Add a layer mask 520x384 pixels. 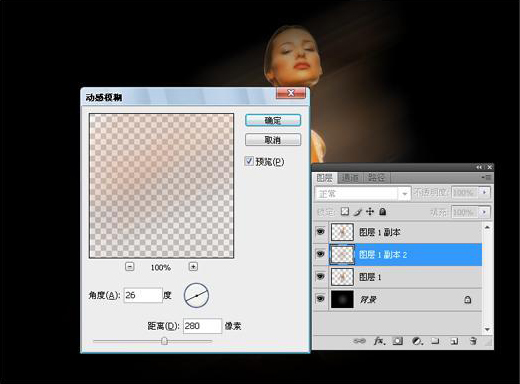coord(397,341)
